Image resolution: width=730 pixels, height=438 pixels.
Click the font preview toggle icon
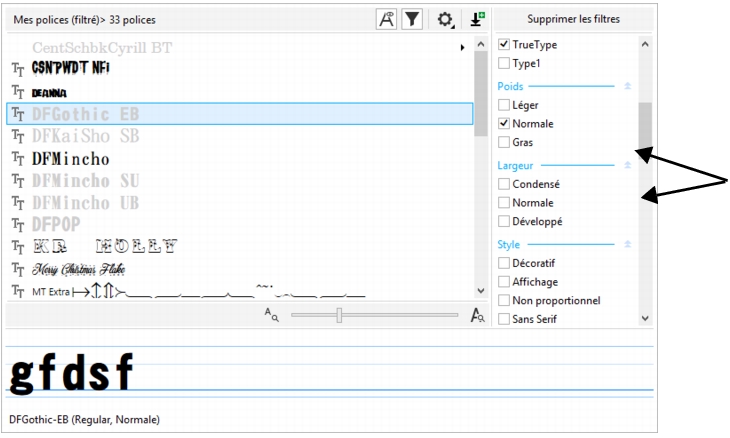[x=387, y=19]
